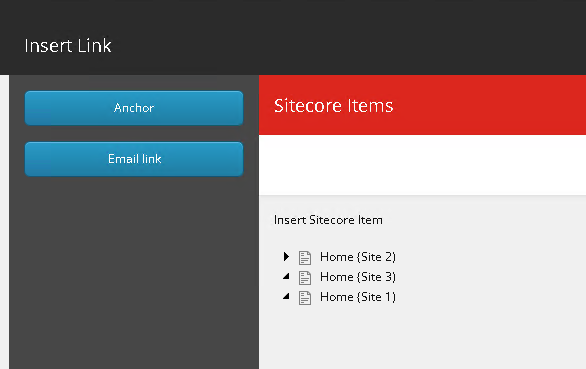Click the document icon for Home (Site 2)
The height and width of the screenshot is (369, 586).
coord(305,258)
